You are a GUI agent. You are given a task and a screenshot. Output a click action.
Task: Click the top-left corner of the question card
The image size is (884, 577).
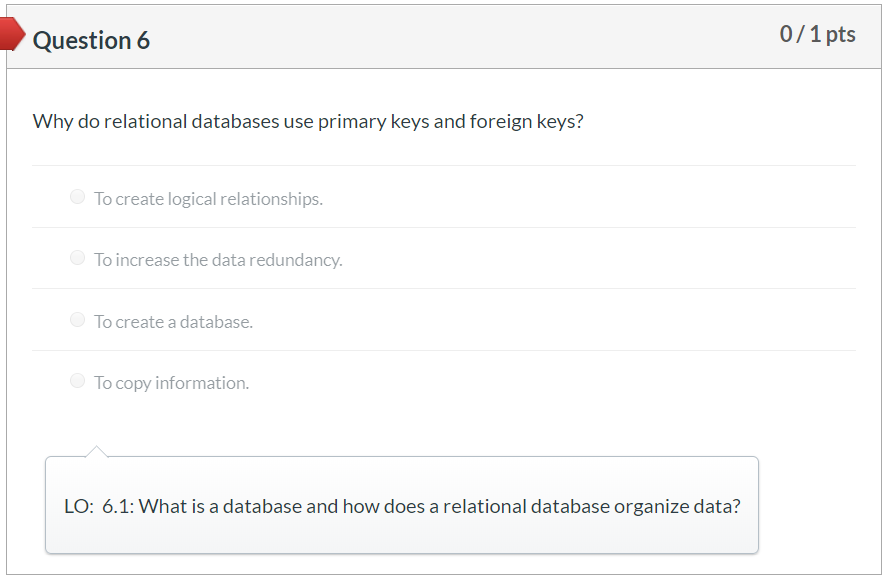click(x=12, y=8)
